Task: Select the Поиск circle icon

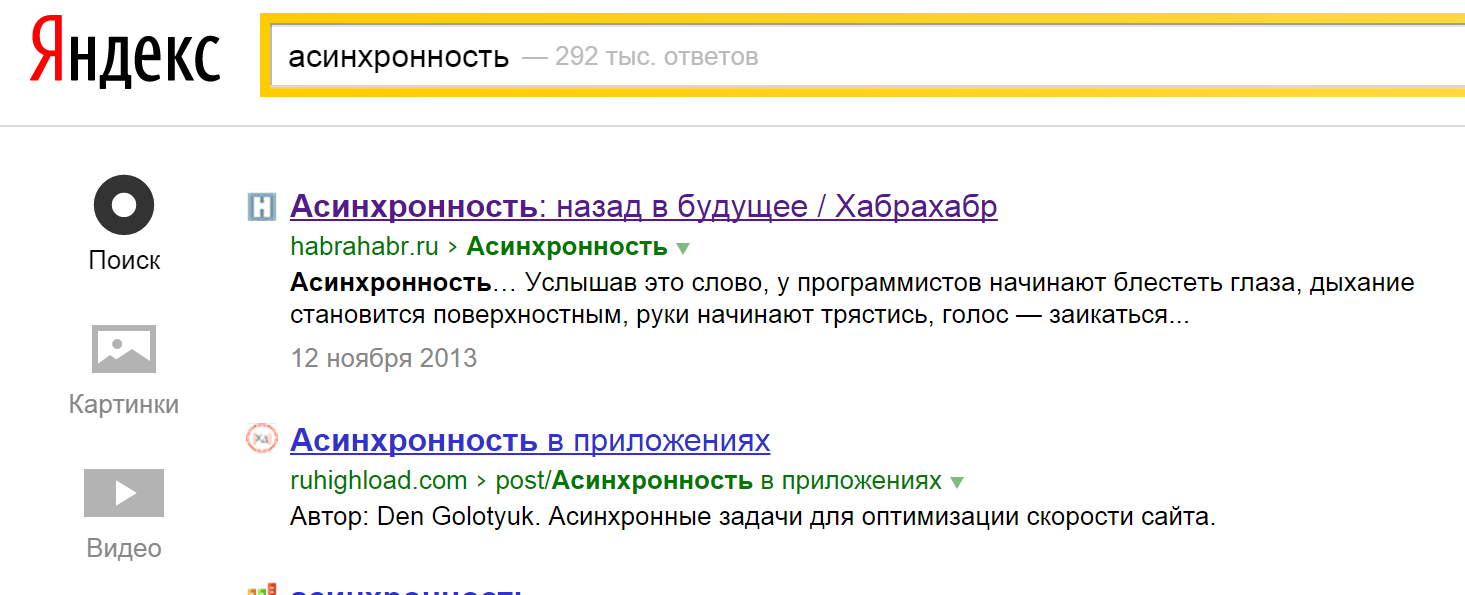Action: coord(124,205)
